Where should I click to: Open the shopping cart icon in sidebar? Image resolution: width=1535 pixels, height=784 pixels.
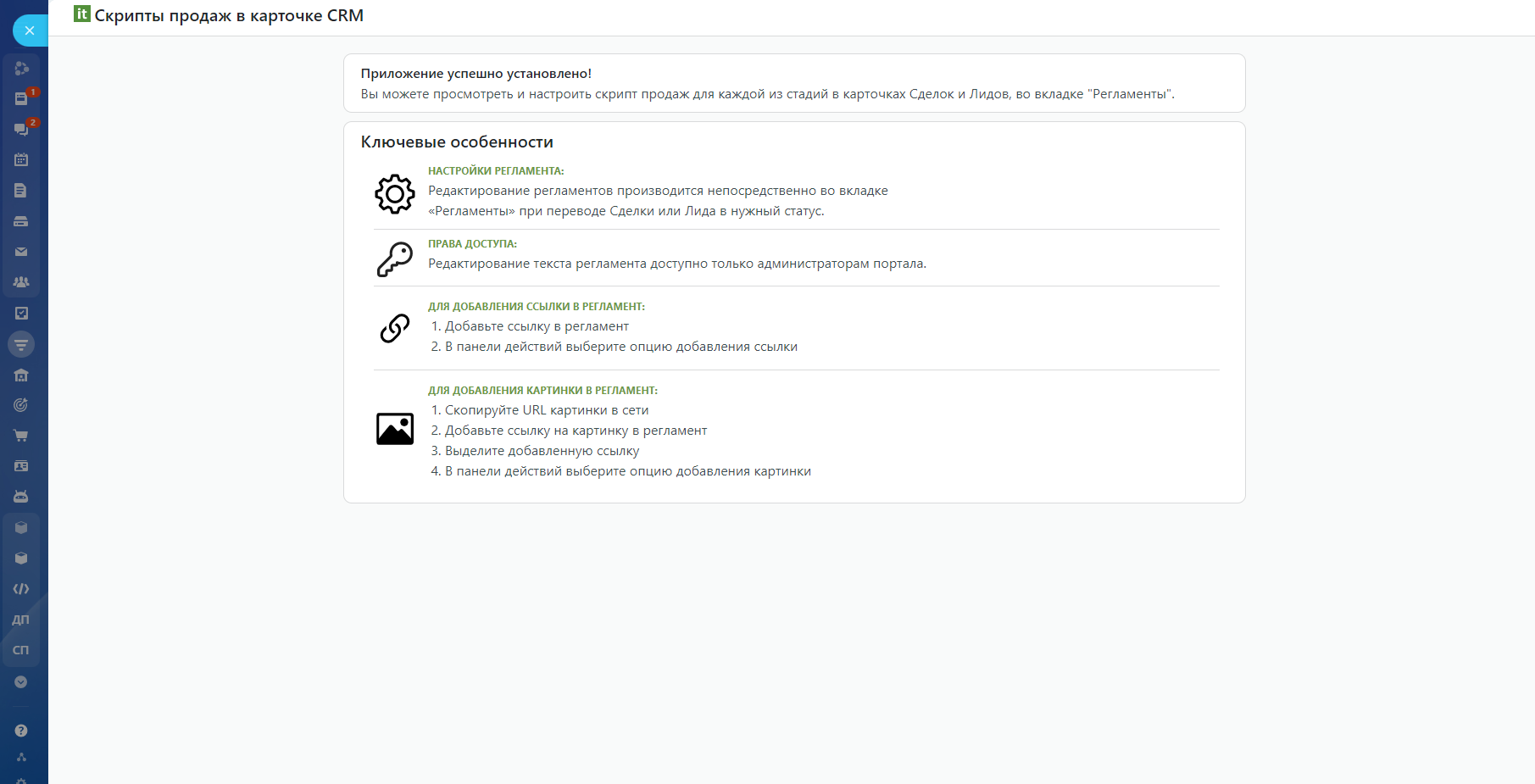[x=21, y=436]
